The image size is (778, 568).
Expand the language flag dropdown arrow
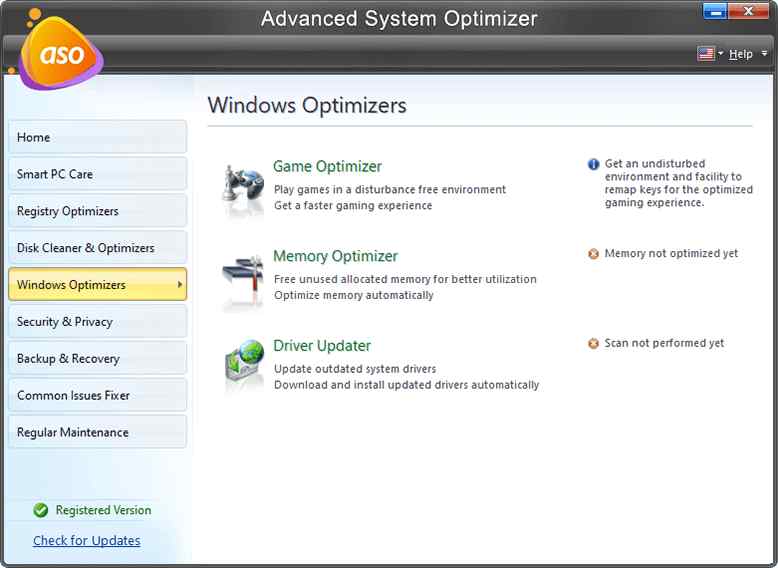(x=720, y=53)
